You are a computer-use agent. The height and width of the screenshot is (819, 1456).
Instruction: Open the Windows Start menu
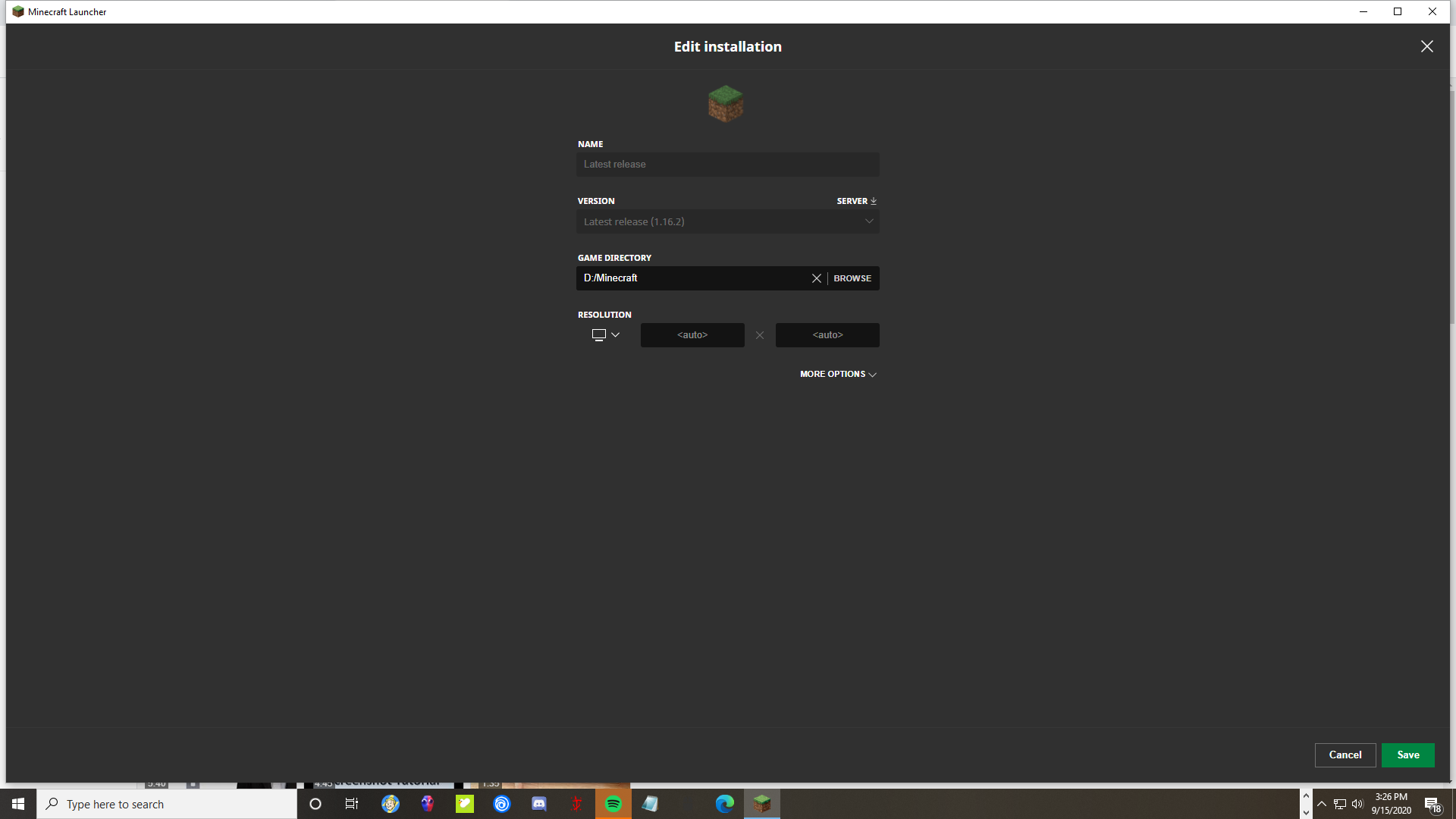pos(18,804)
